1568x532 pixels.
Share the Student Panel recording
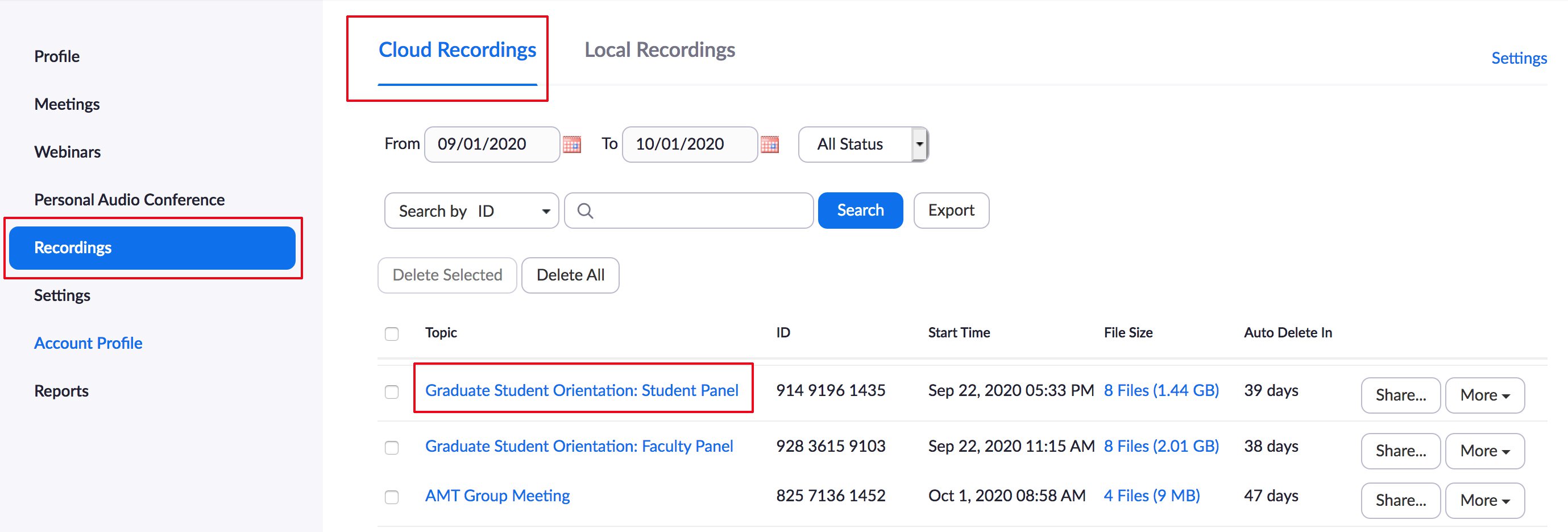coord(1400,395)
